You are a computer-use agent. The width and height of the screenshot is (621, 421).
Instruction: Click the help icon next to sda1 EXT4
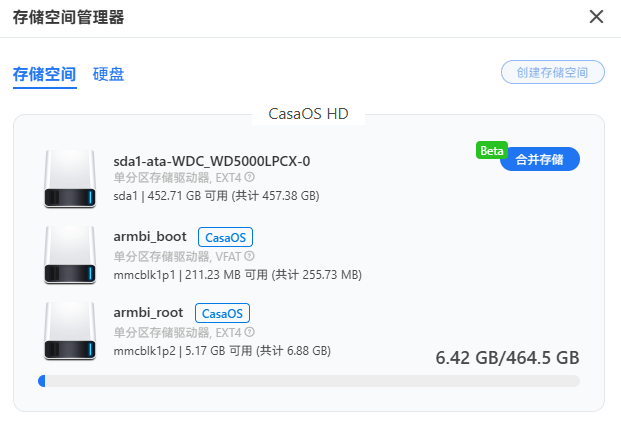coord(249,179)
